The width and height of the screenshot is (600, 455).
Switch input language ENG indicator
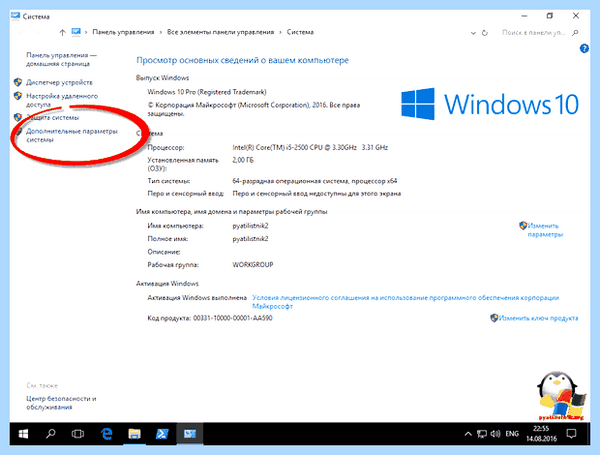point(512,434)
